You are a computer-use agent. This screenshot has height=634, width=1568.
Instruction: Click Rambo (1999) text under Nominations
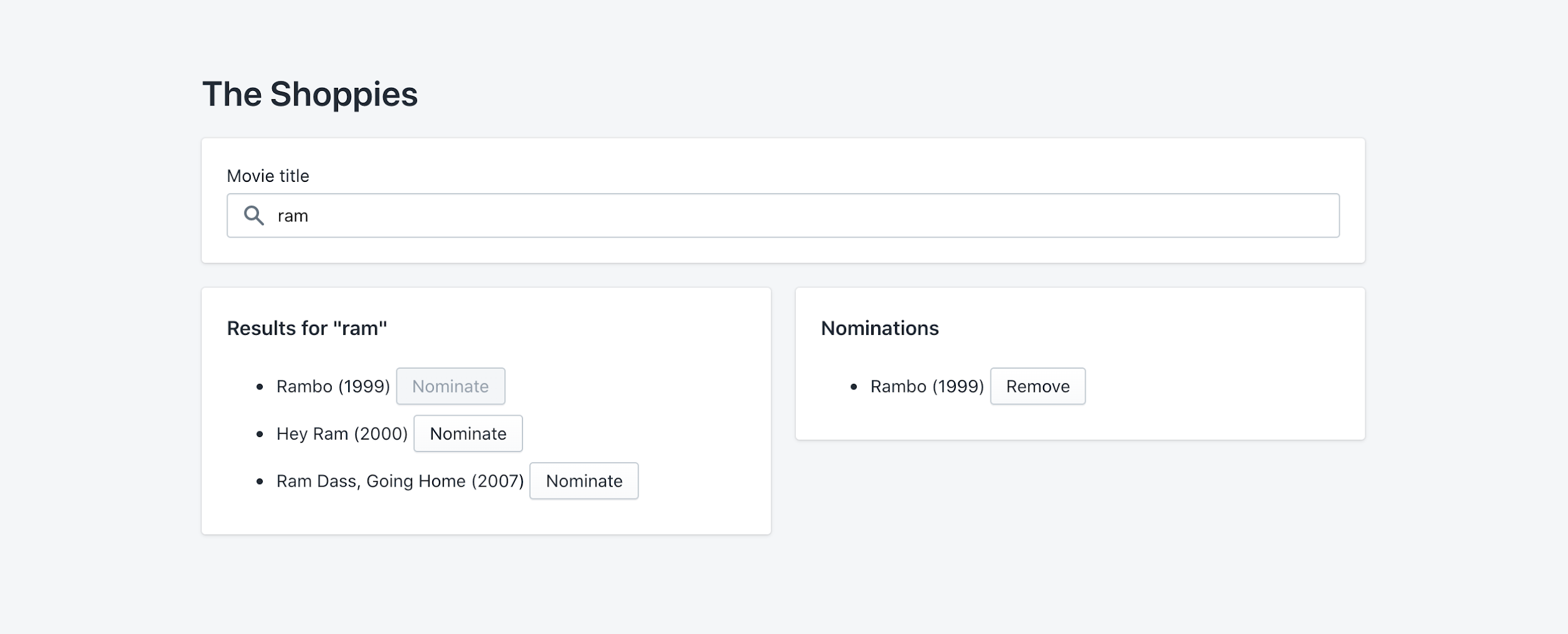[927, 386]
